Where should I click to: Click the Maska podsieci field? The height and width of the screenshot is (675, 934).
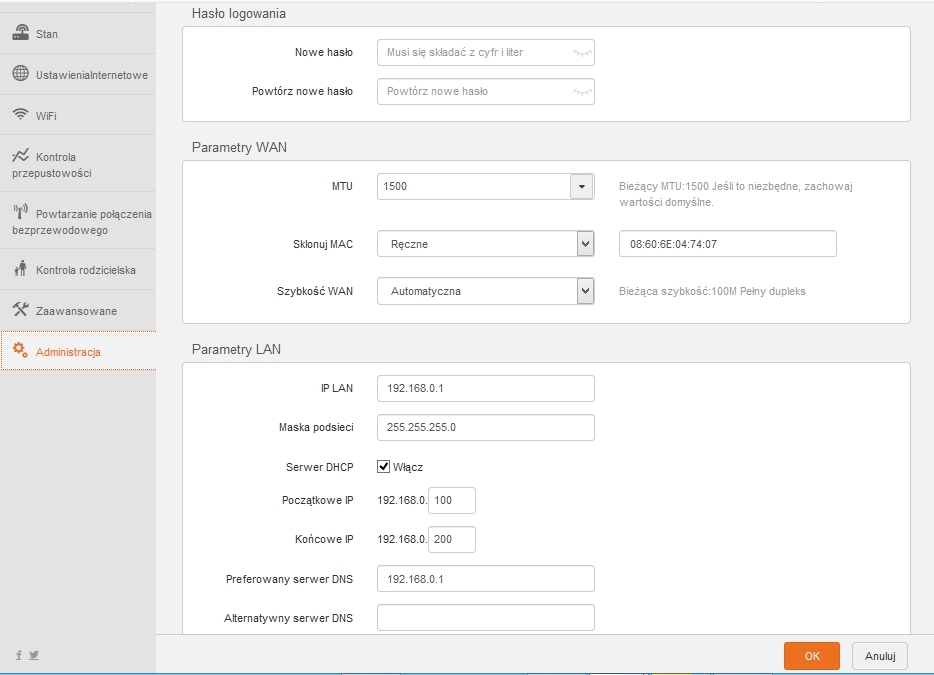pyautogui.click(x=485, y=427)
